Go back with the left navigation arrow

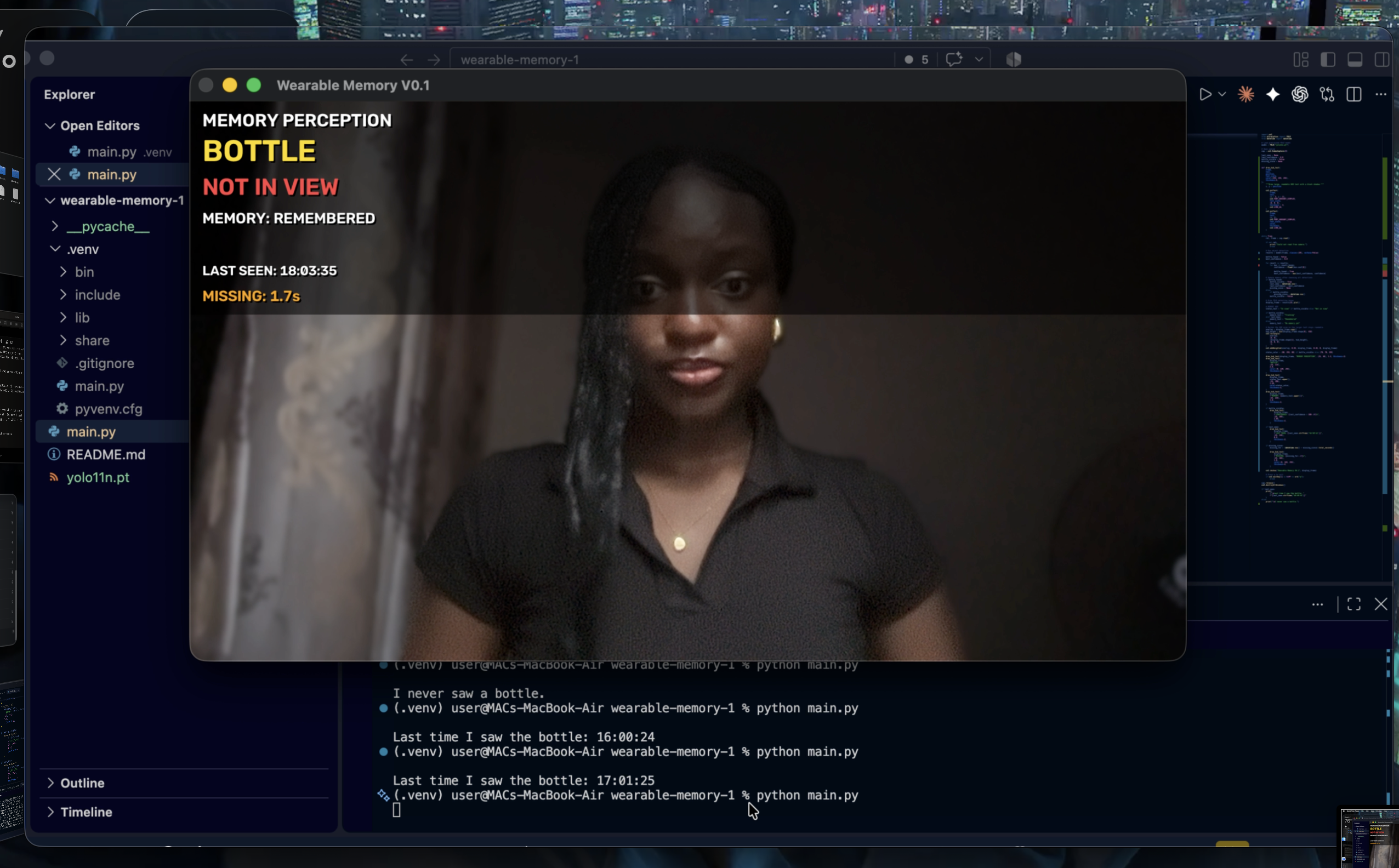[407, 60]
